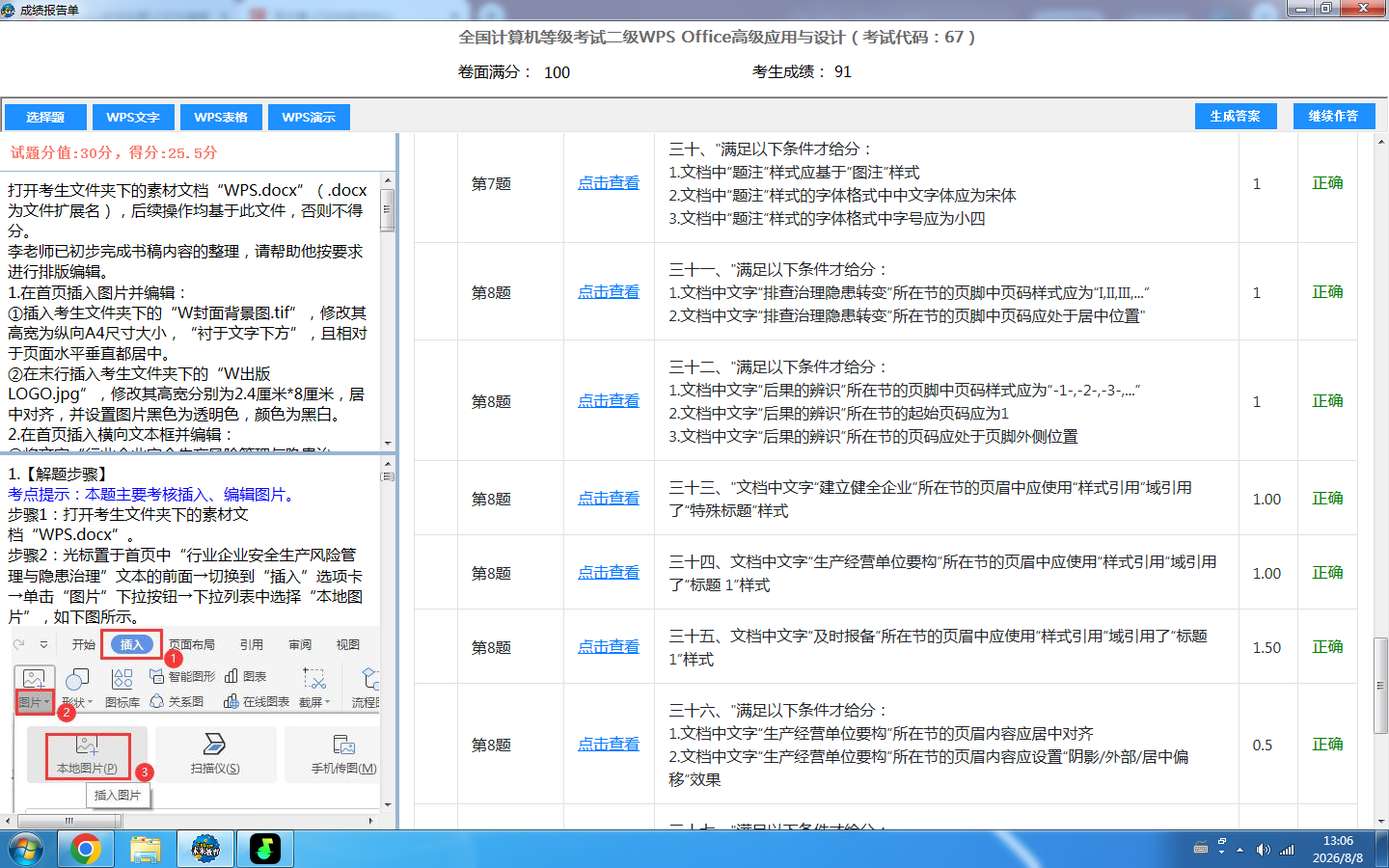1389x868 pixels.
Task: Switch to the WPS文字 tab
Action: 133,117
